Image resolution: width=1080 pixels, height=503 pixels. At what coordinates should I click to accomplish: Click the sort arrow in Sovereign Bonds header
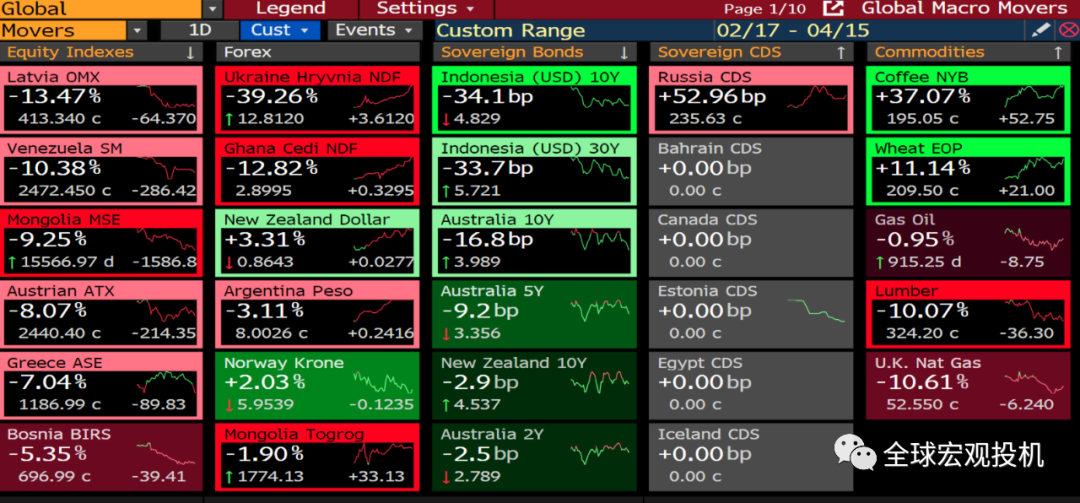click(x=624, y=52)
